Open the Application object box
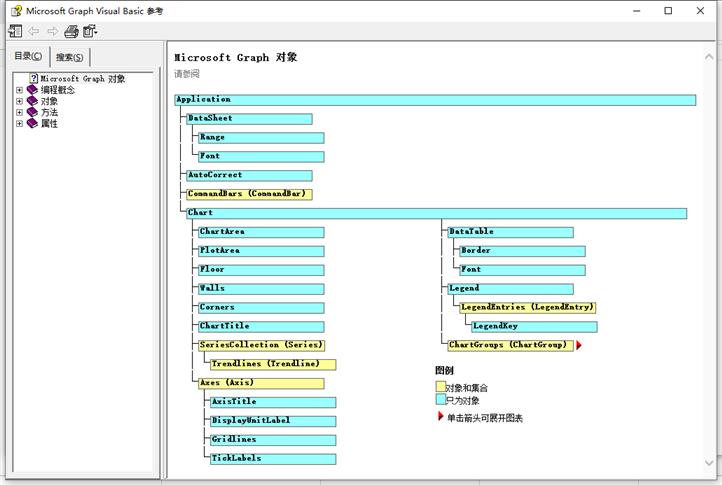This screenshot has width=722, height=485. click(x=435, y=100)
